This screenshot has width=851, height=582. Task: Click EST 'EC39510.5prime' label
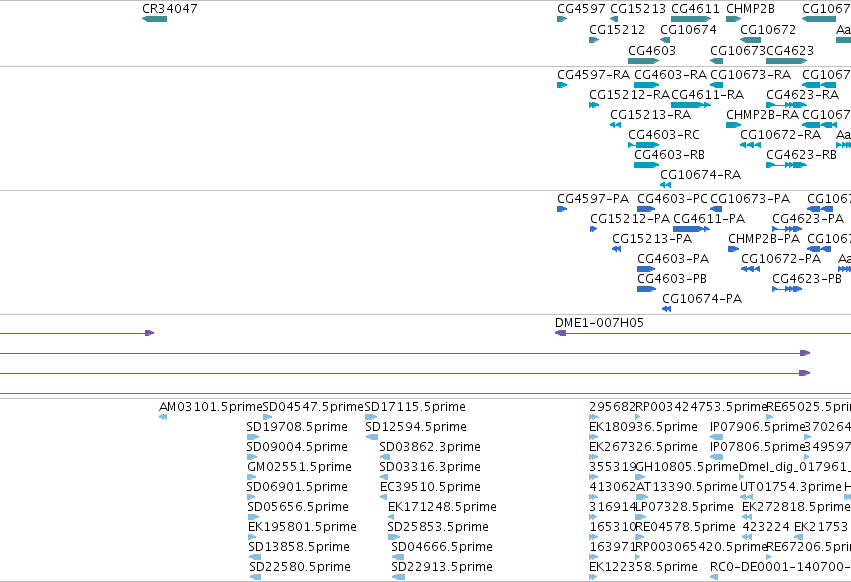pos(430,487)
